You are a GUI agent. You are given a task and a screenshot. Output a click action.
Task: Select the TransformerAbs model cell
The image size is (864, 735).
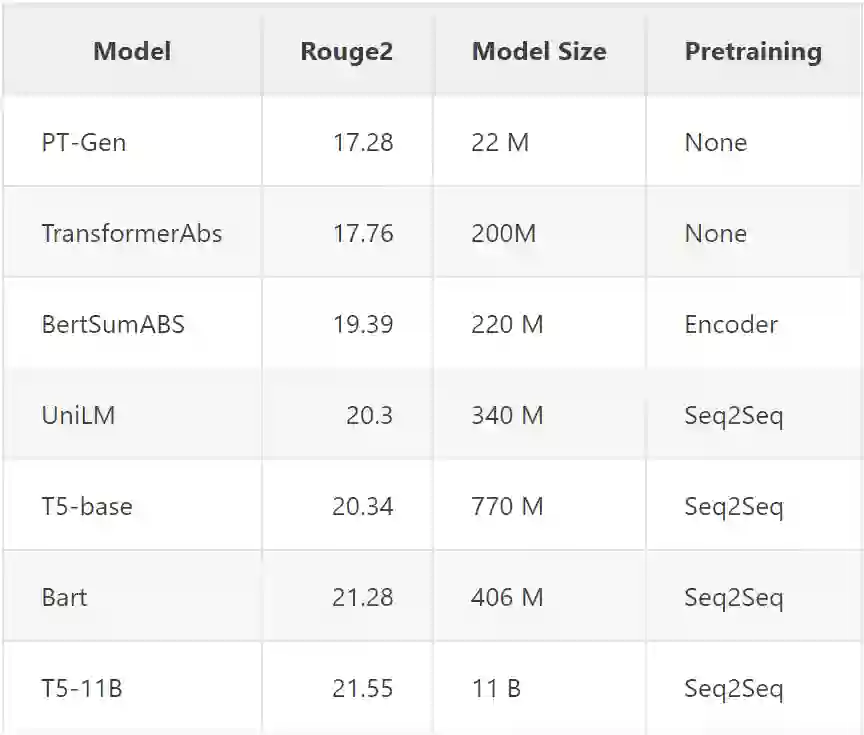tap(132, 234)
